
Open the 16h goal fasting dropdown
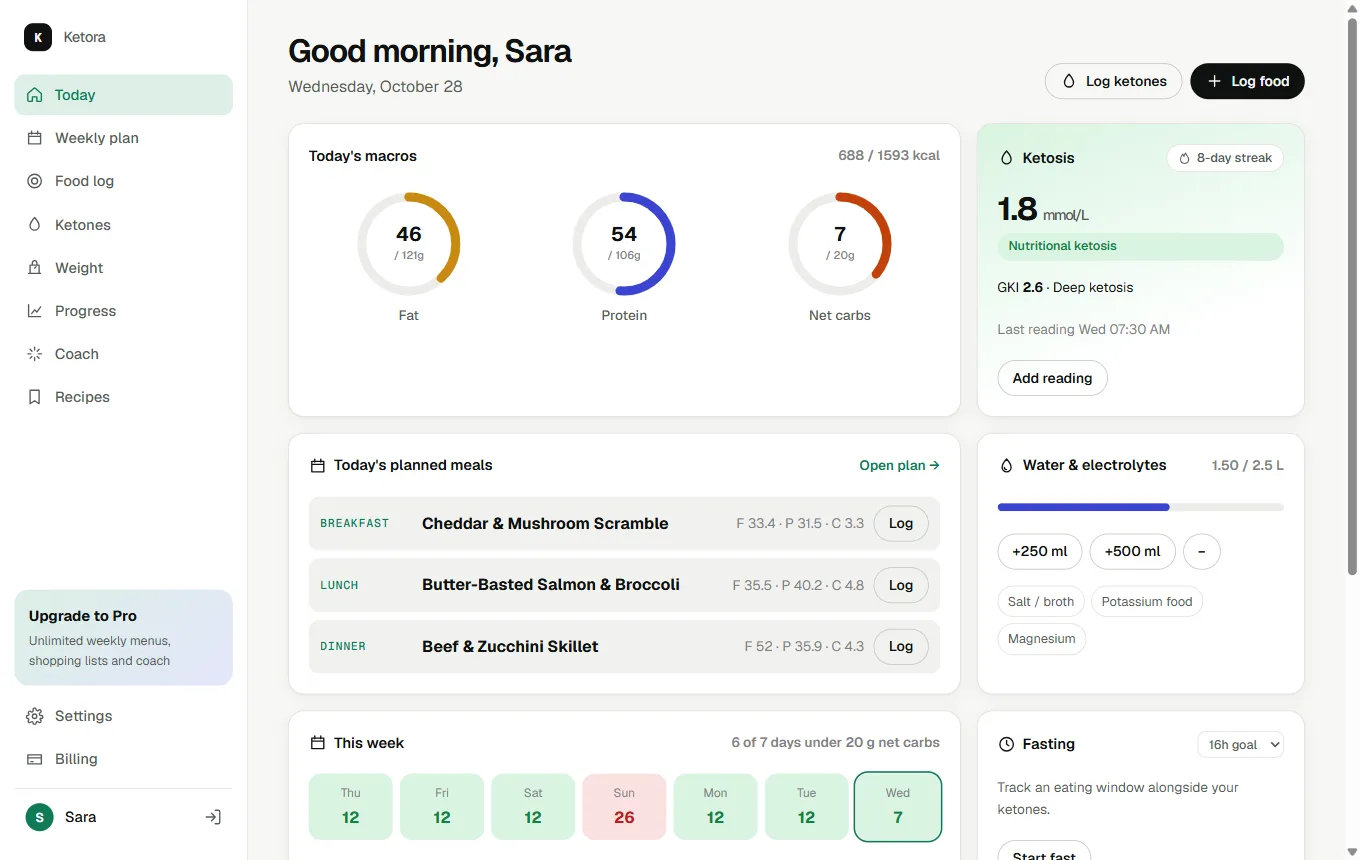click(x=1241, y=744)
